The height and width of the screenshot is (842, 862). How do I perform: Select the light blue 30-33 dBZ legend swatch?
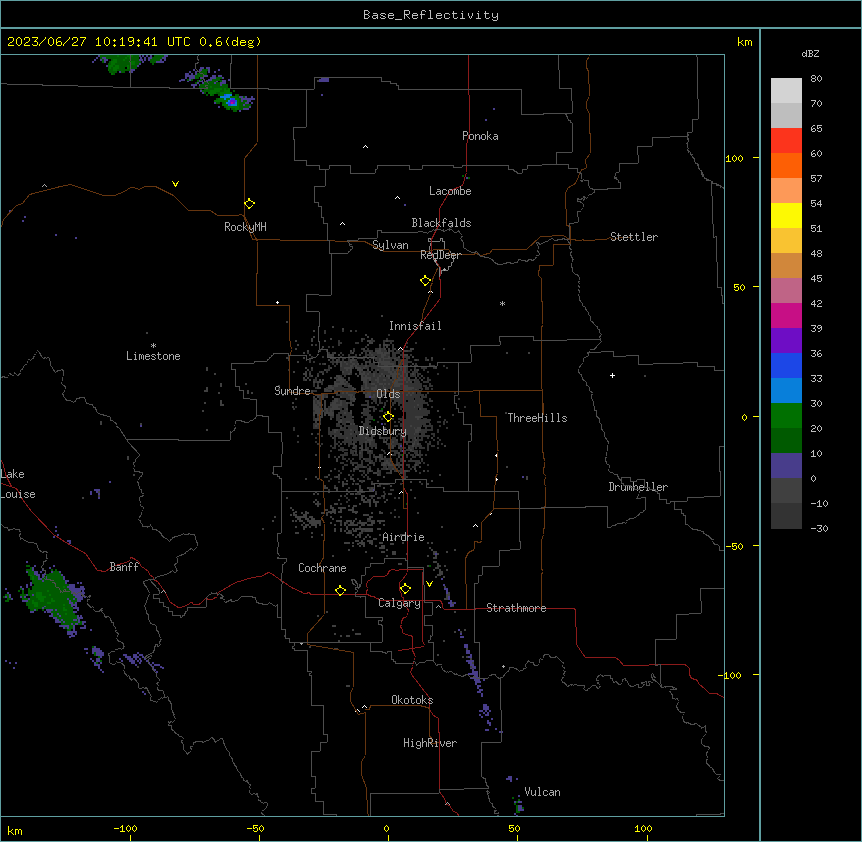click(786, 390)
